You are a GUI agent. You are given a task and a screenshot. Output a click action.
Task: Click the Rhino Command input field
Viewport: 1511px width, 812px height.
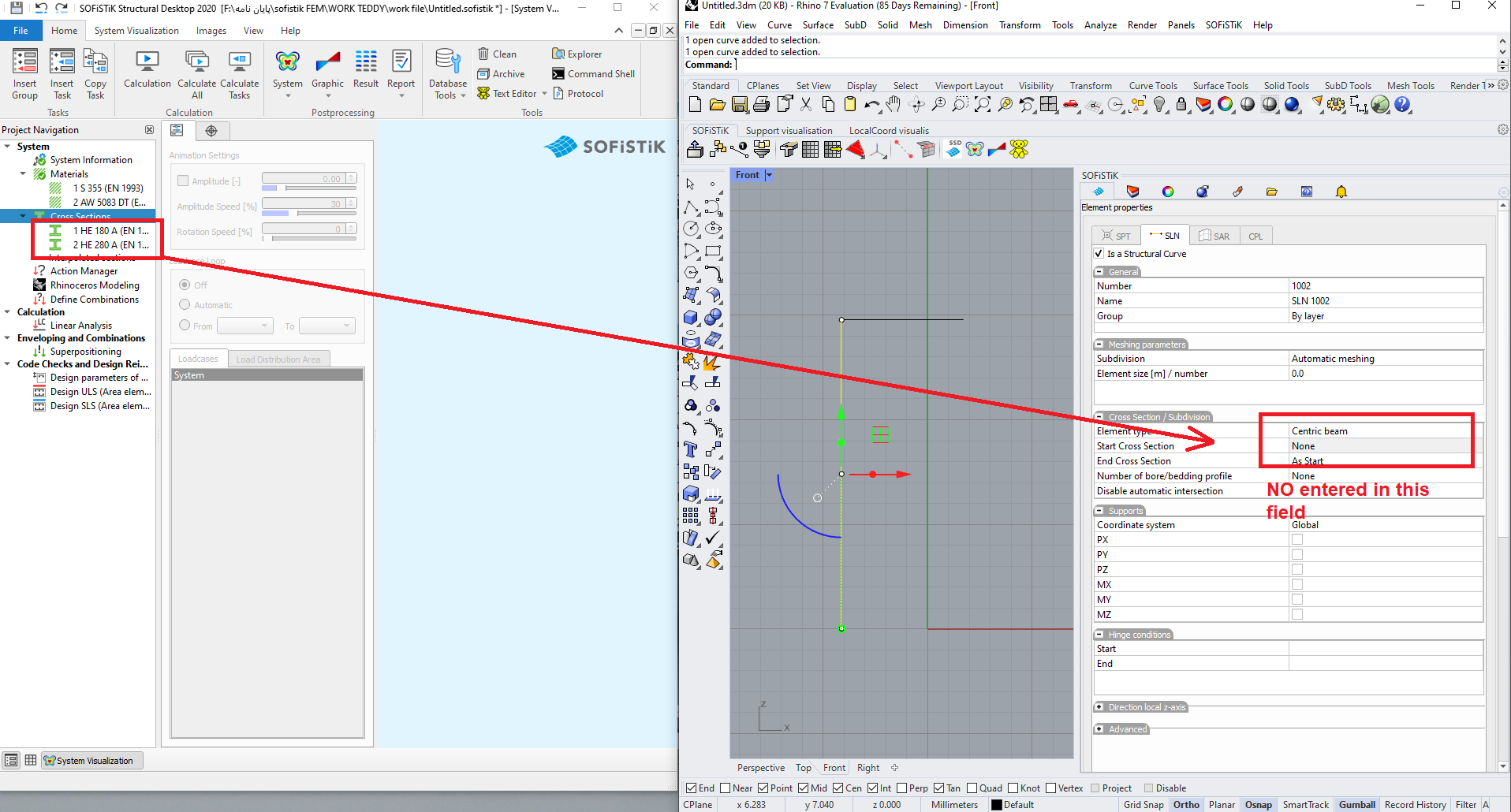(x=1114, y=65)
